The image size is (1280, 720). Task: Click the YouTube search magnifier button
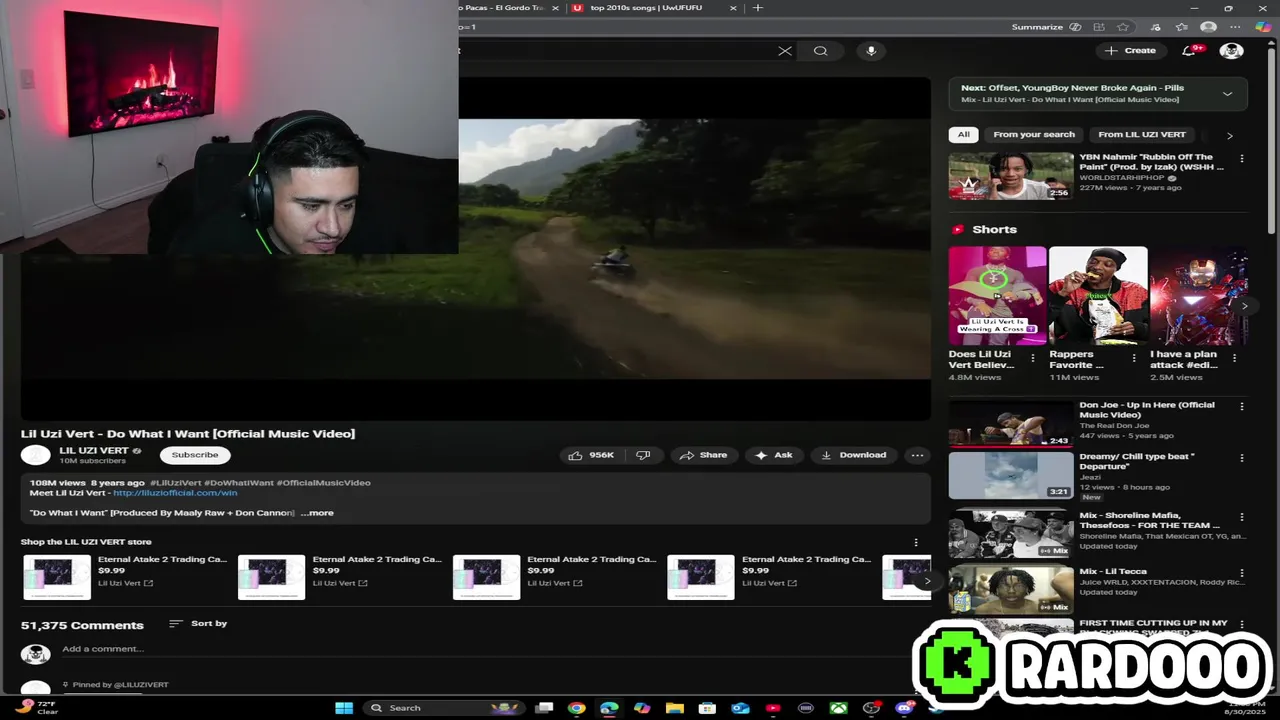pyautogui.click(x=820, y=51)
